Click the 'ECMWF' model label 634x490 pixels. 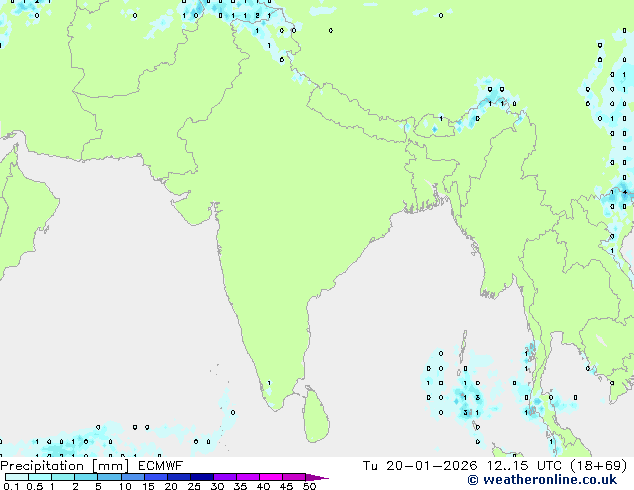click(x=161, y=466)
